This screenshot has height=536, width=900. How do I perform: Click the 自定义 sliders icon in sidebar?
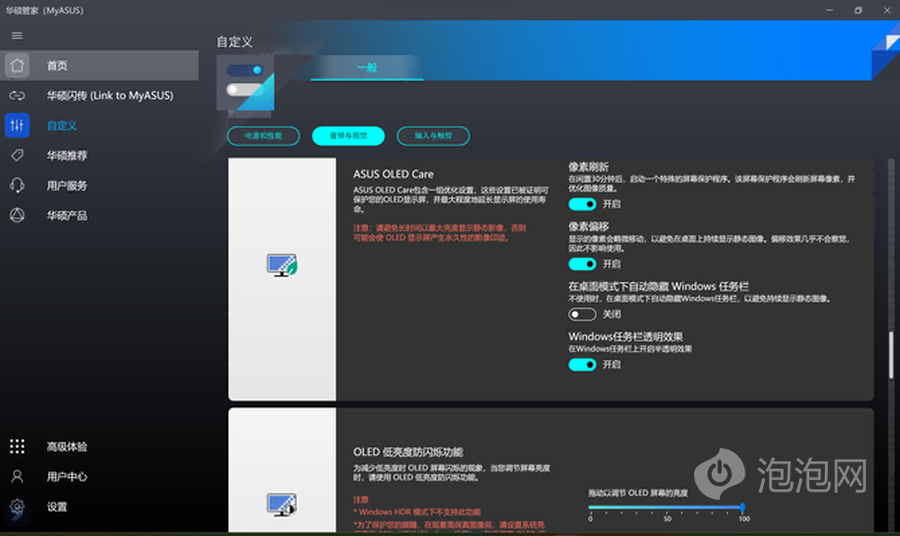click(17, 125)
